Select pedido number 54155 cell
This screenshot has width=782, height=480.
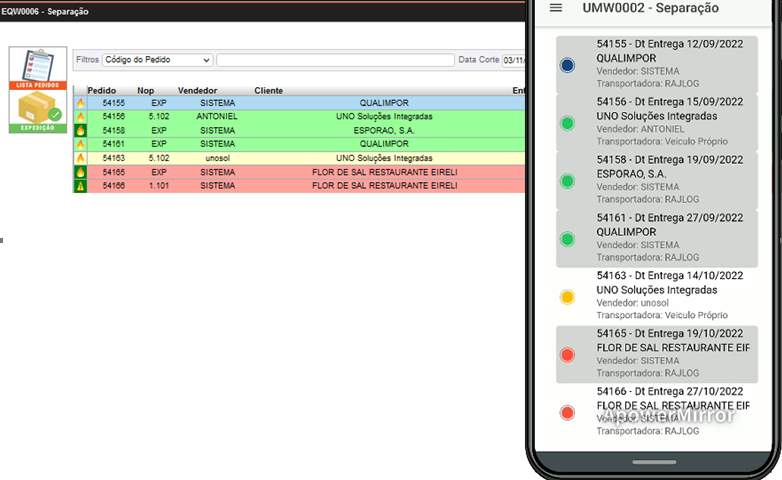[114, 103]
